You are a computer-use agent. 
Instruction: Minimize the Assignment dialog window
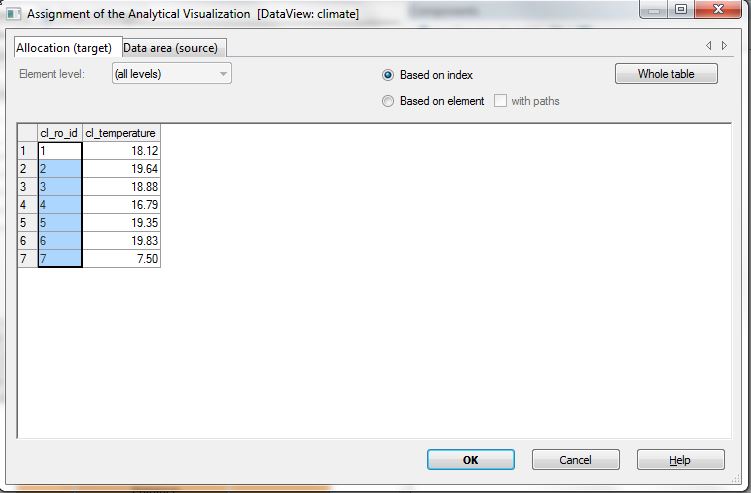pyautogui.click(x=653, y=9)
